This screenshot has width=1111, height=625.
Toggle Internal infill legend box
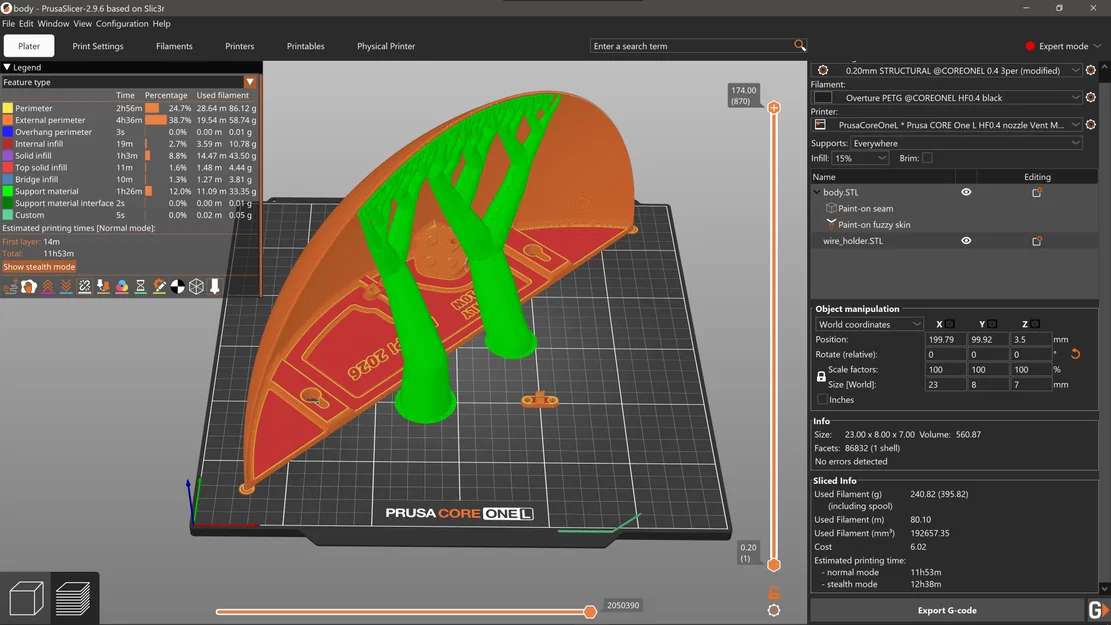(x=8, y=143)
